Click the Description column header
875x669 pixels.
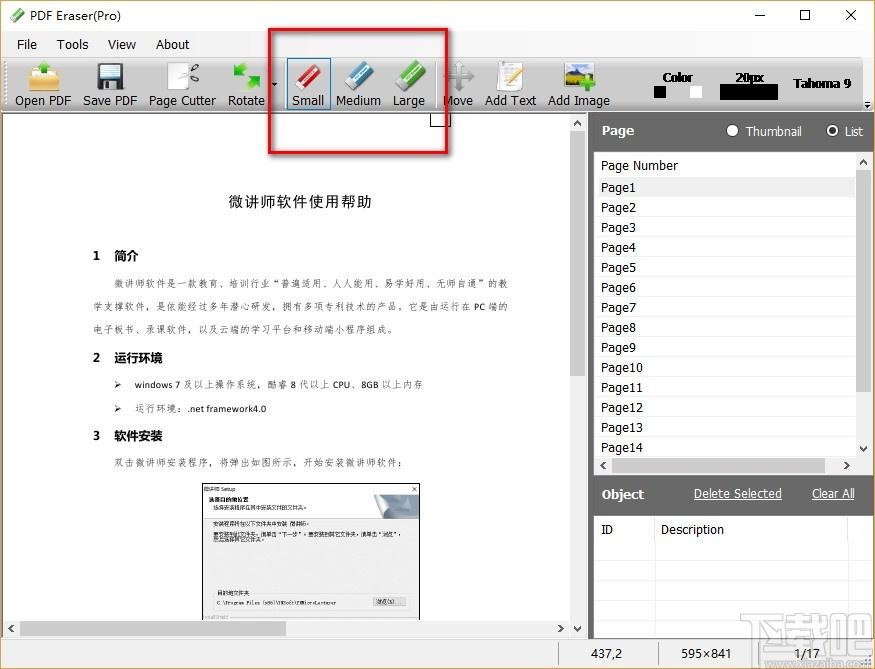692,530
